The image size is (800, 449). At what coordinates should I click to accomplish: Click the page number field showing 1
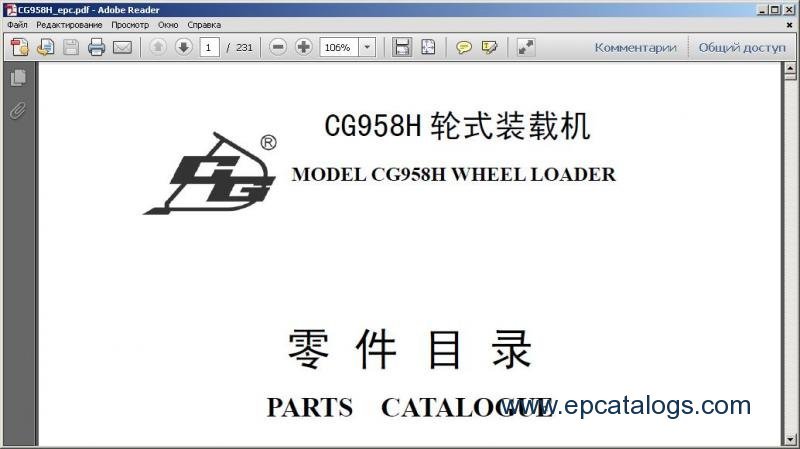209,47
